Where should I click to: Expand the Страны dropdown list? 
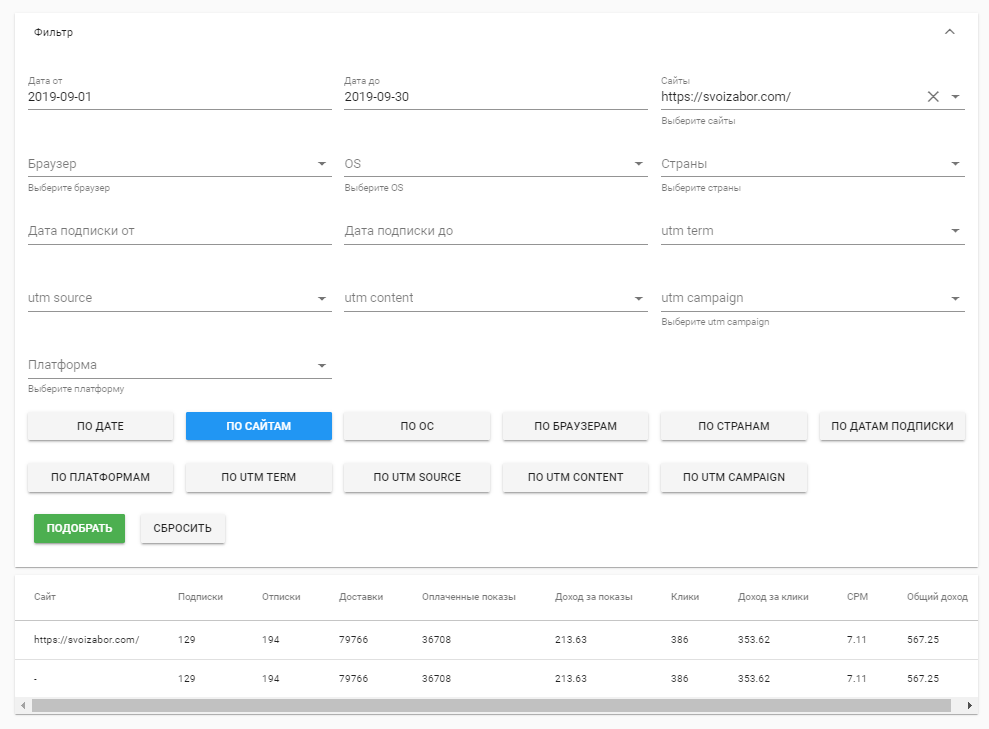pyautogui.click(x=955, y=164)
